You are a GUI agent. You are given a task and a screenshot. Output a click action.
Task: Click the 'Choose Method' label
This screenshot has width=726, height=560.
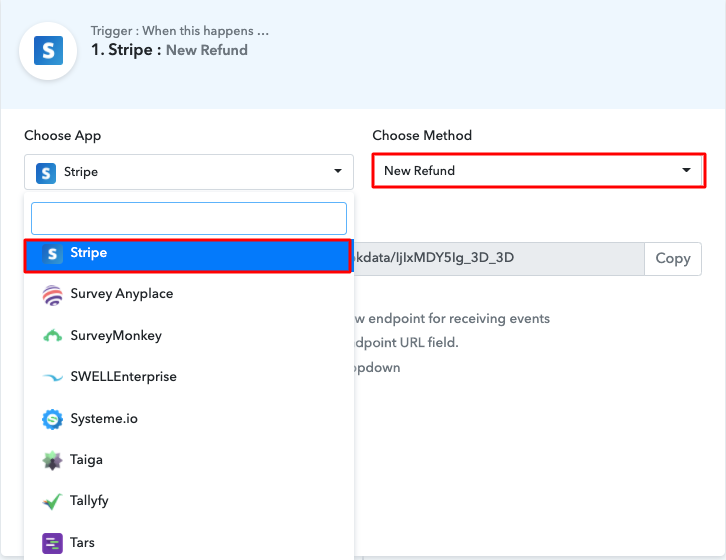(x=422, y=135)
